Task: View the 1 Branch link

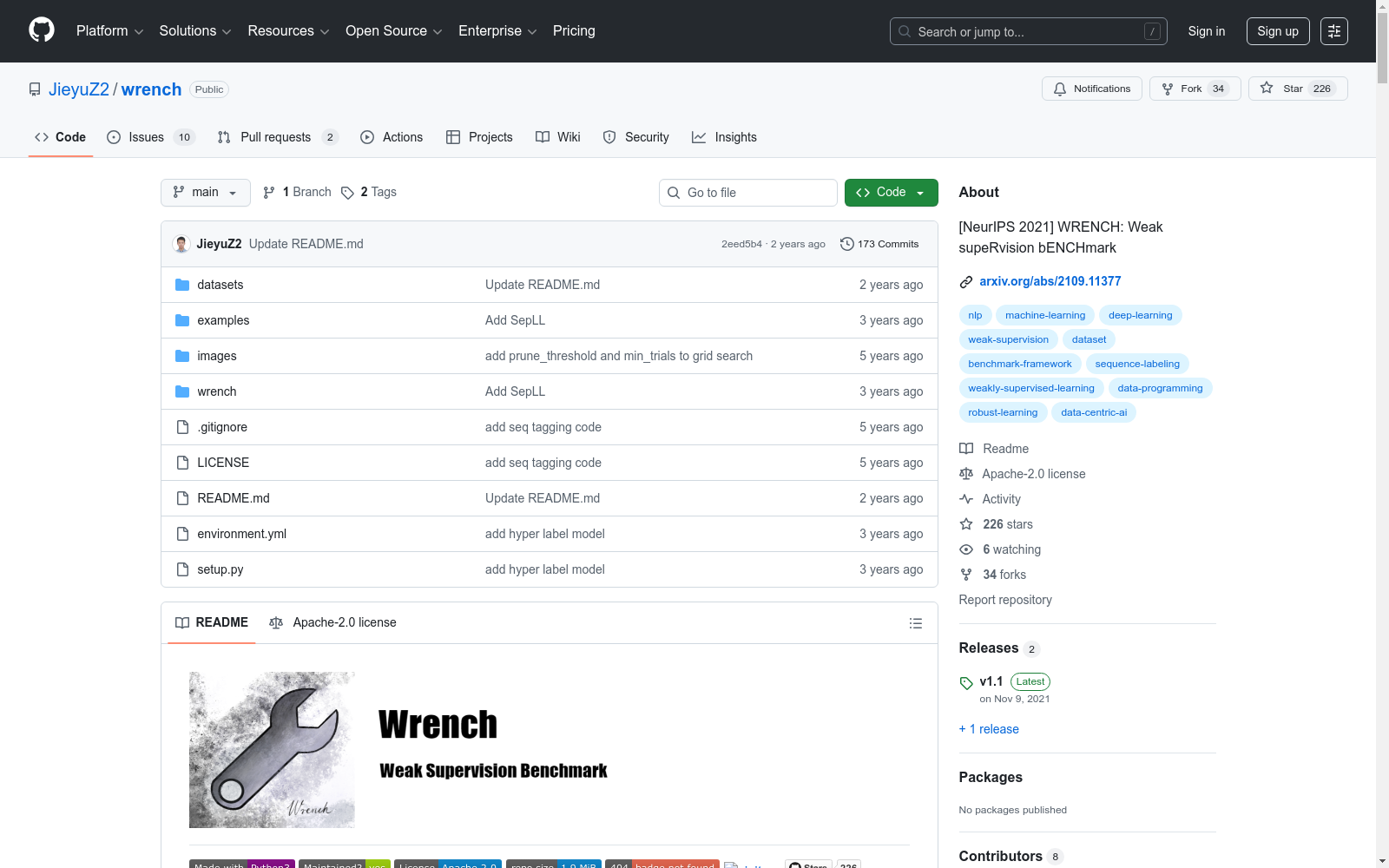Action: coord(297,192)
